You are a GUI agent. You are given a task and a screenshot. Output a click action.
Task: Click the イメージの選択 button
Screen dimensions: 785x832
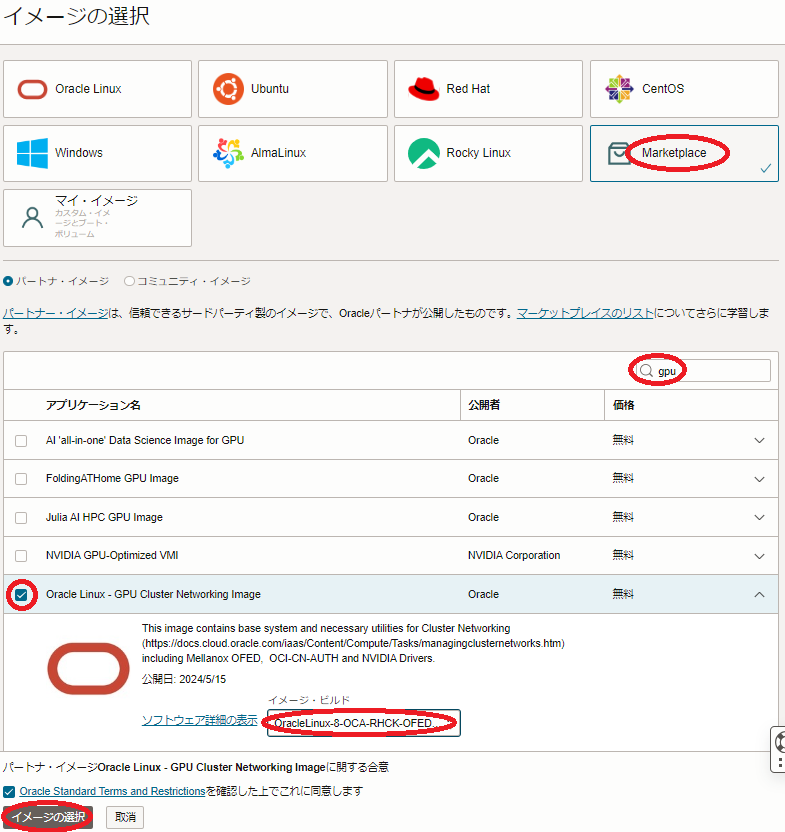[48, 817]
